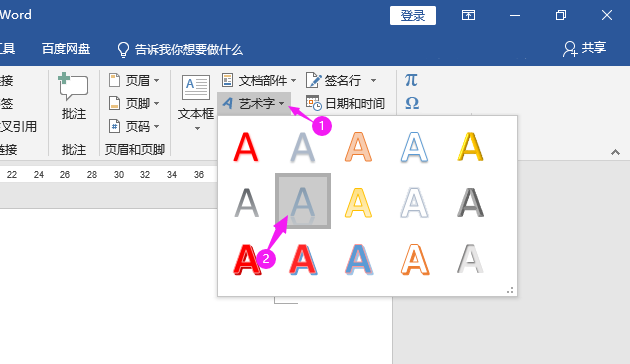
Task: Click the 艺术字 WordArt button
Action: point(254,104)
